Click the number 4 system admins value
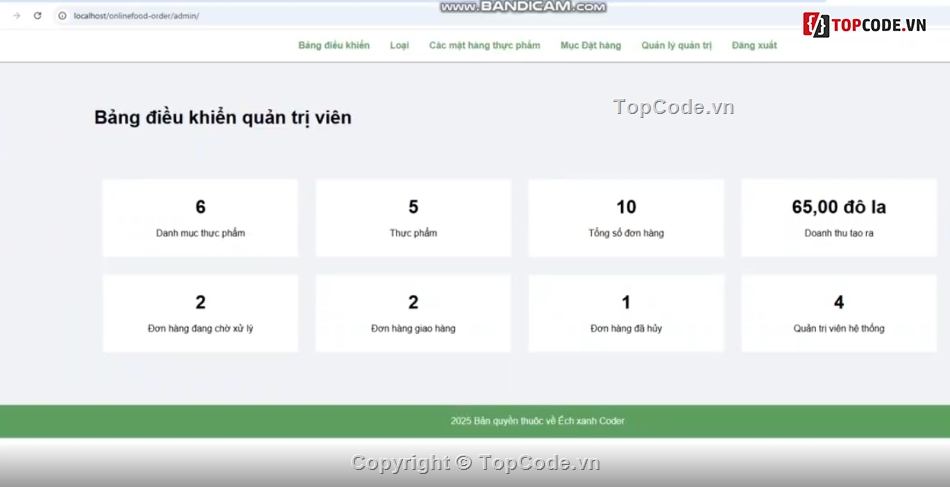This screenshot has width=950, height=487. [x=839, y=302]
